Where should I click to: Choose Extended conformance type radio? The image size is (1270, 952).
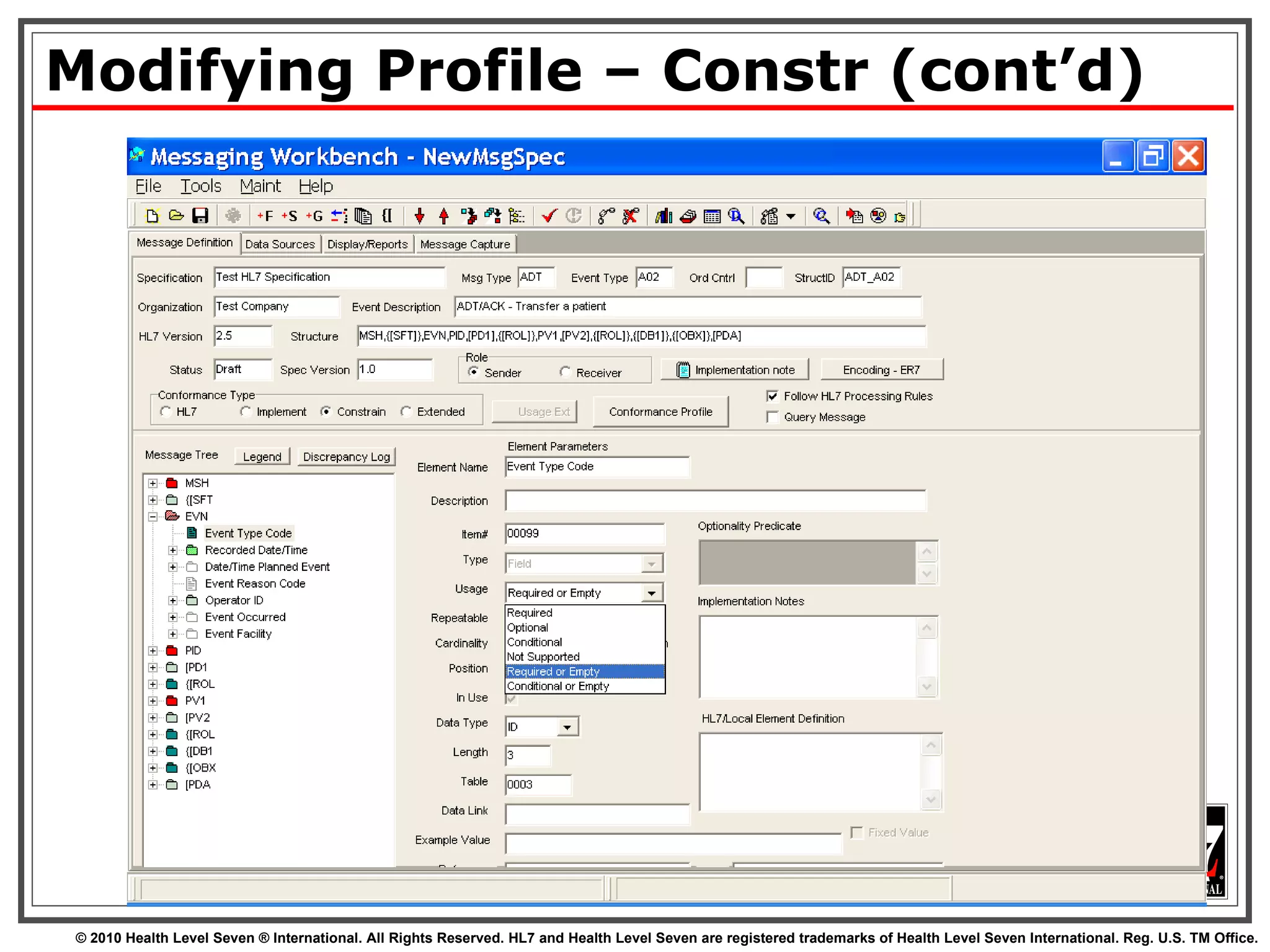pos(406,412)
